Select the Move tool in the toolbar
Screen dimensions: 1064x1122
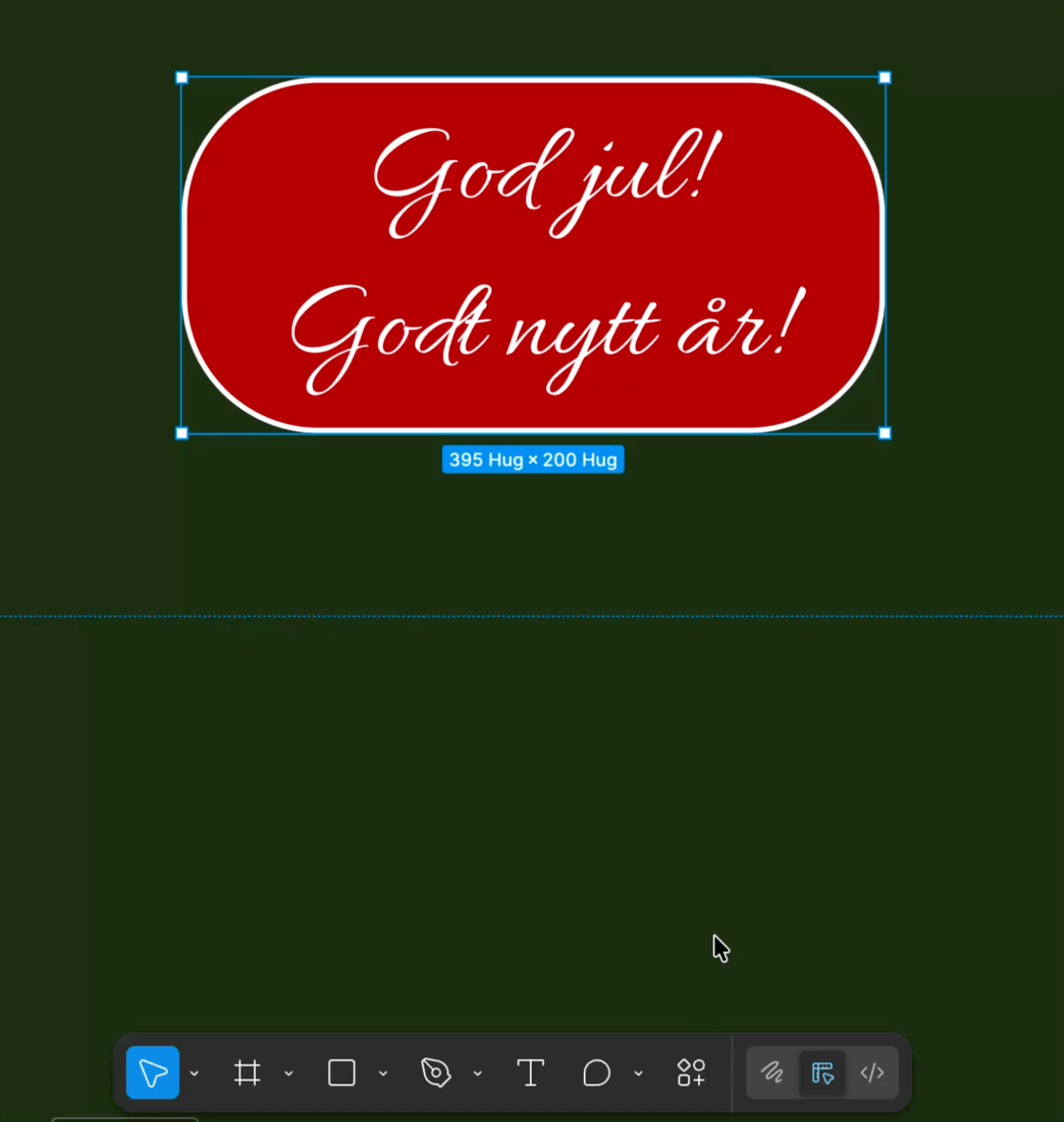tap(153, 1073)
